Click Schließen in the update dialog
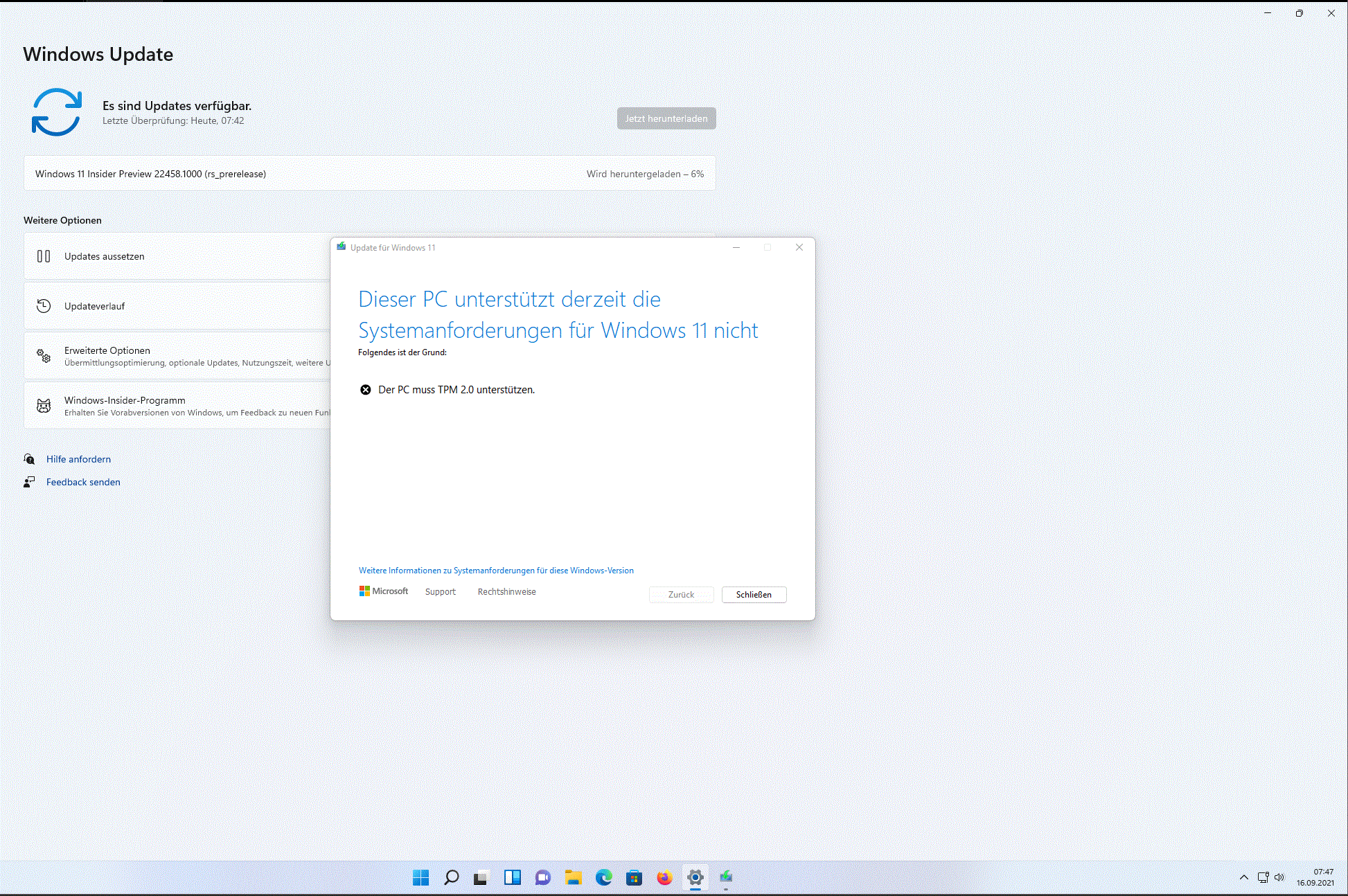 pos(754,595)
